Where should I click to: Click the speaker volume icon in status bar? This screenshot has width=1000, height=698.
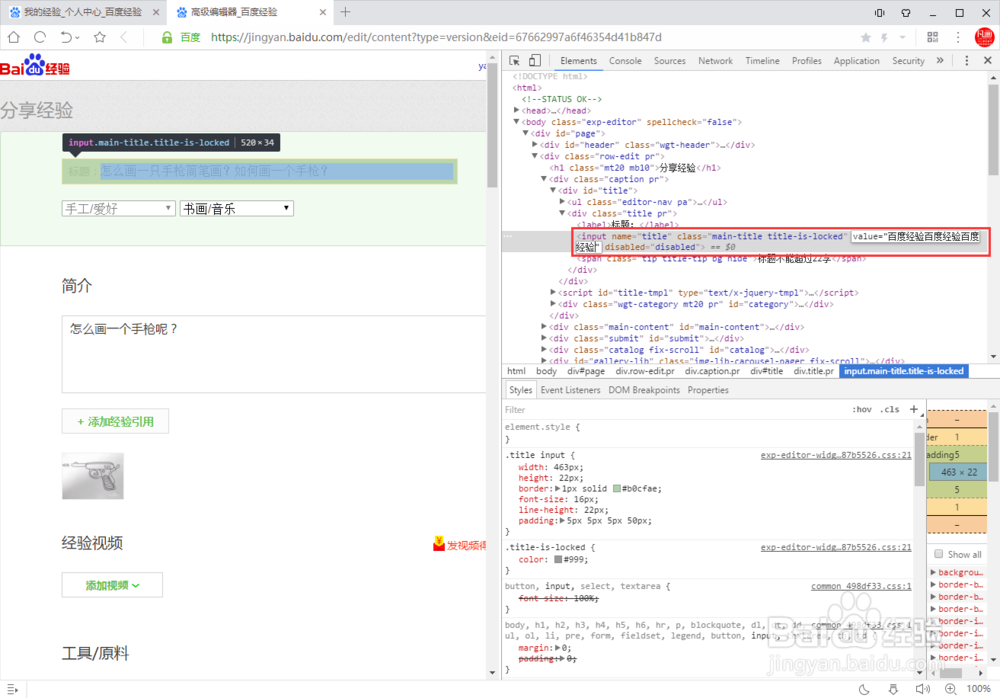(923, 689)
